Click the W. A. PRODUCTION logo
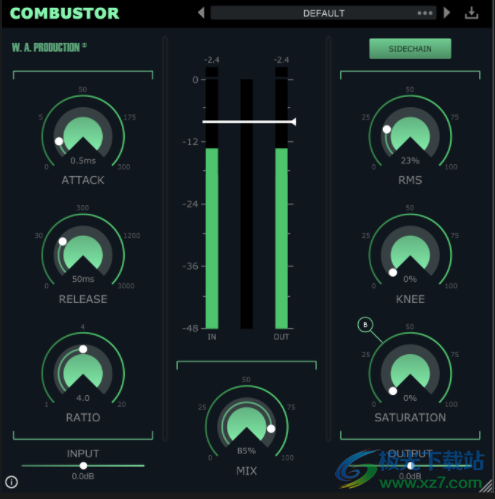Viewport: 495px width, 499px height. [x=49, y=47]
